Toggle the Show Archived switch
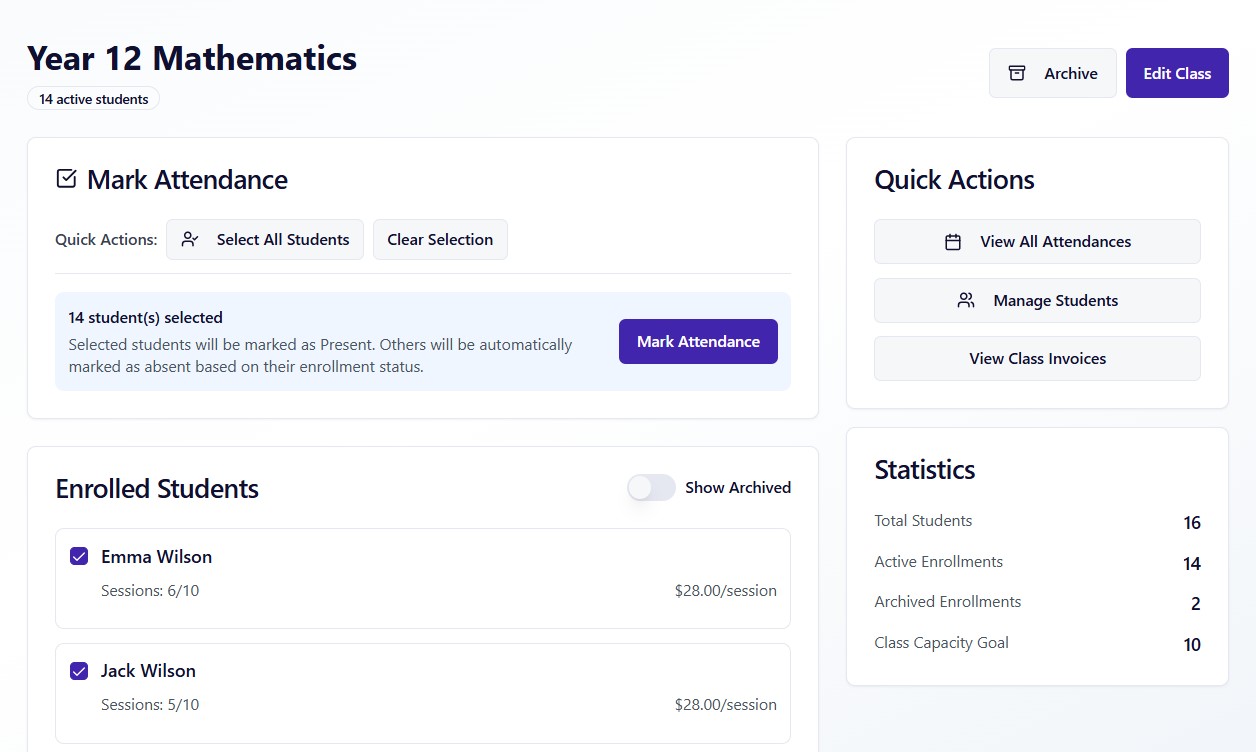 pos(651,487)
